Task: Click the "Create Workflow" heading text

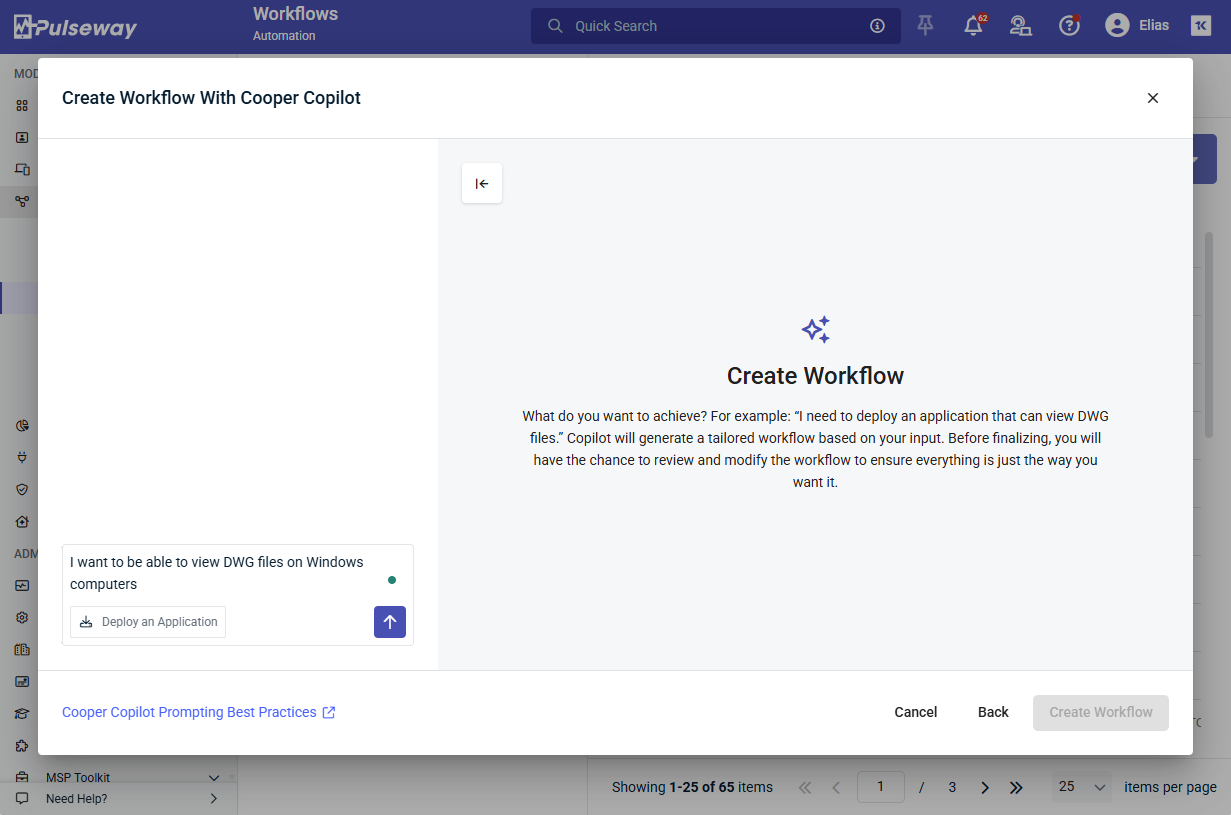Action: click(815, 376)
